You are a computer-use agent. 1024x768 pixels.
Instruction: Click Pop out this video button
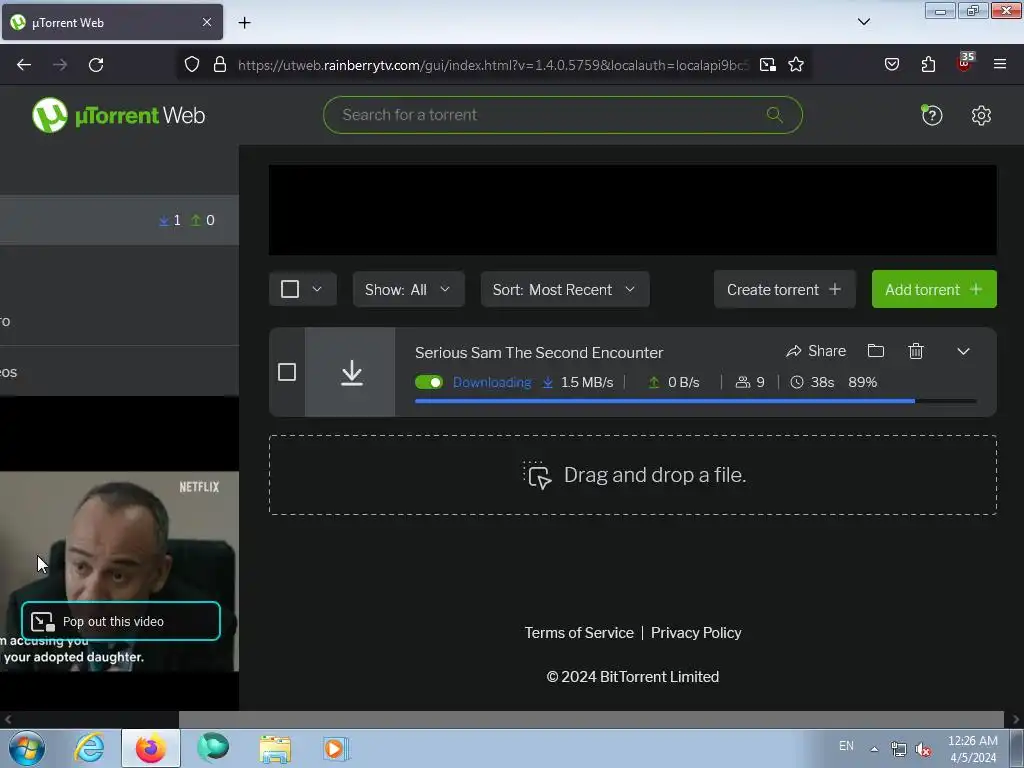(x=121, y=621)
